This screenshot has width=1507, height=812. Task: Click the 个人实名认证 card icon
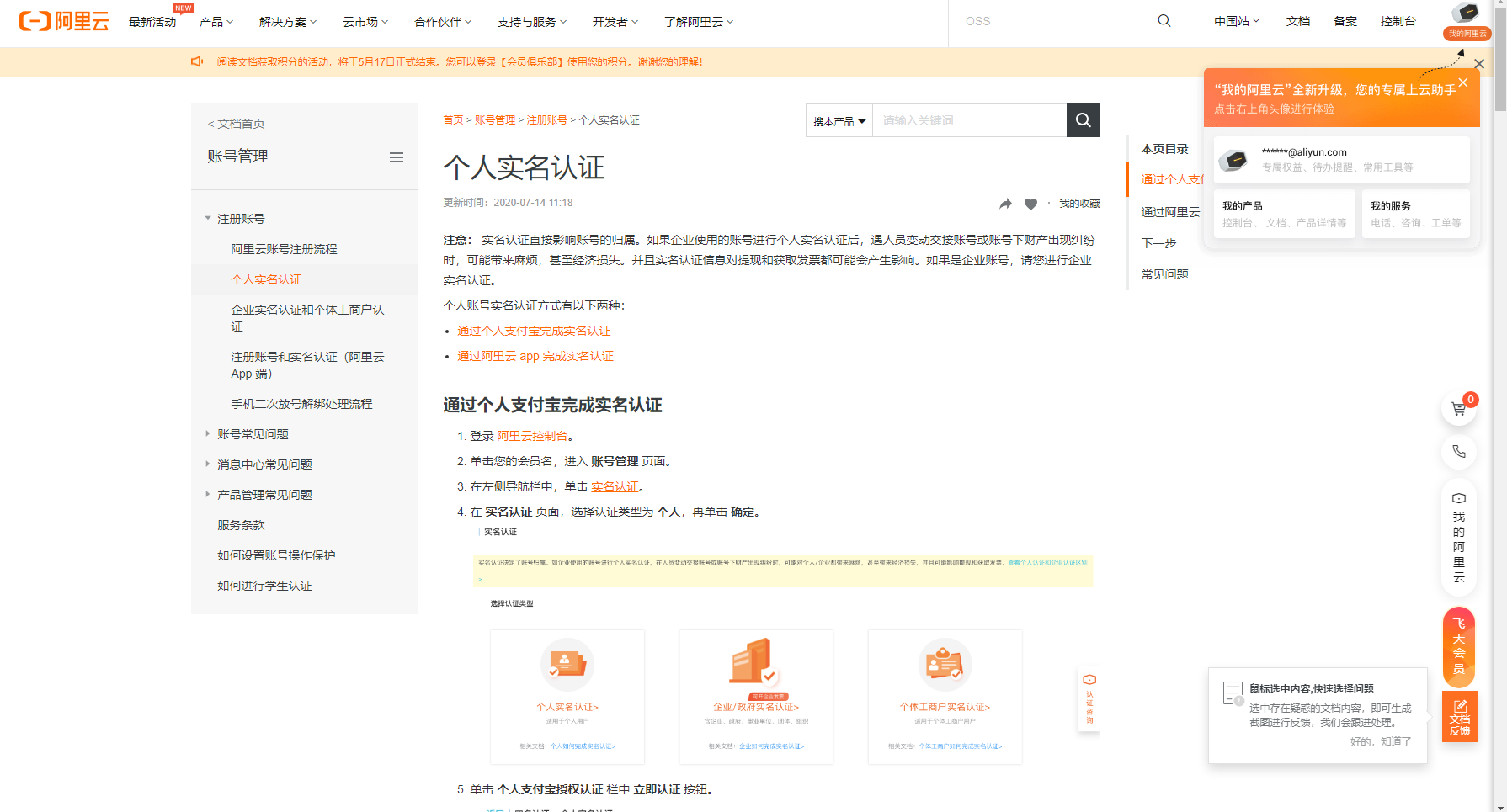(x=567, y=665)
